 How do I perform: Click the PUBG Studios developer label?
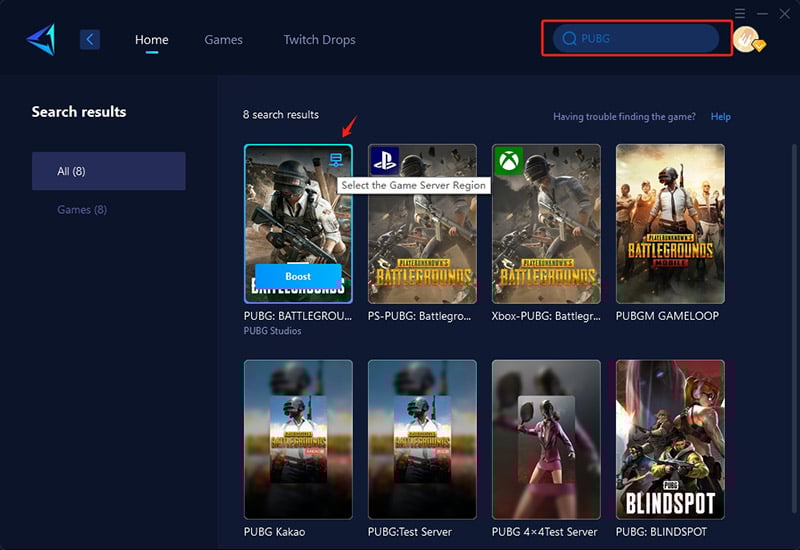coord(272,331)
